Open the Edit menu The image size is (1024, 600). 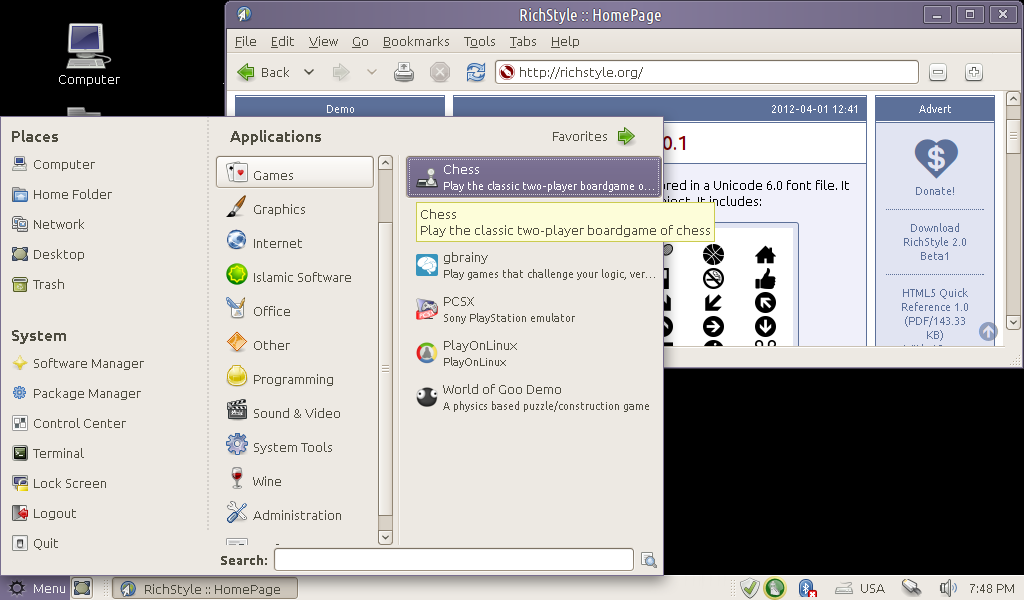(x=282, y=41)
